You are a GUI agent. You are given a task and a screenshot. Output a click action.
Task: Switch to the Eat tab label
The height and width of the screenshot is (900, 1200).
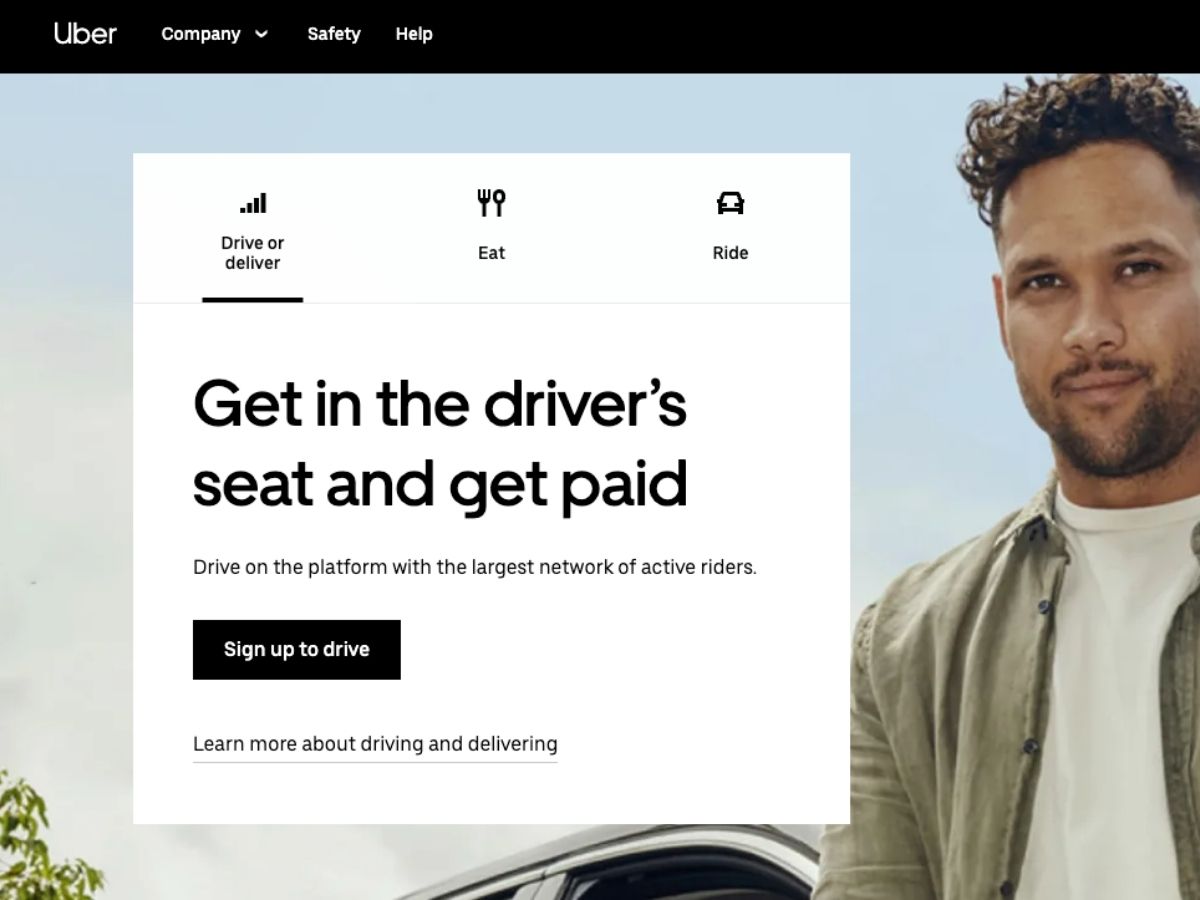point(491,253)
